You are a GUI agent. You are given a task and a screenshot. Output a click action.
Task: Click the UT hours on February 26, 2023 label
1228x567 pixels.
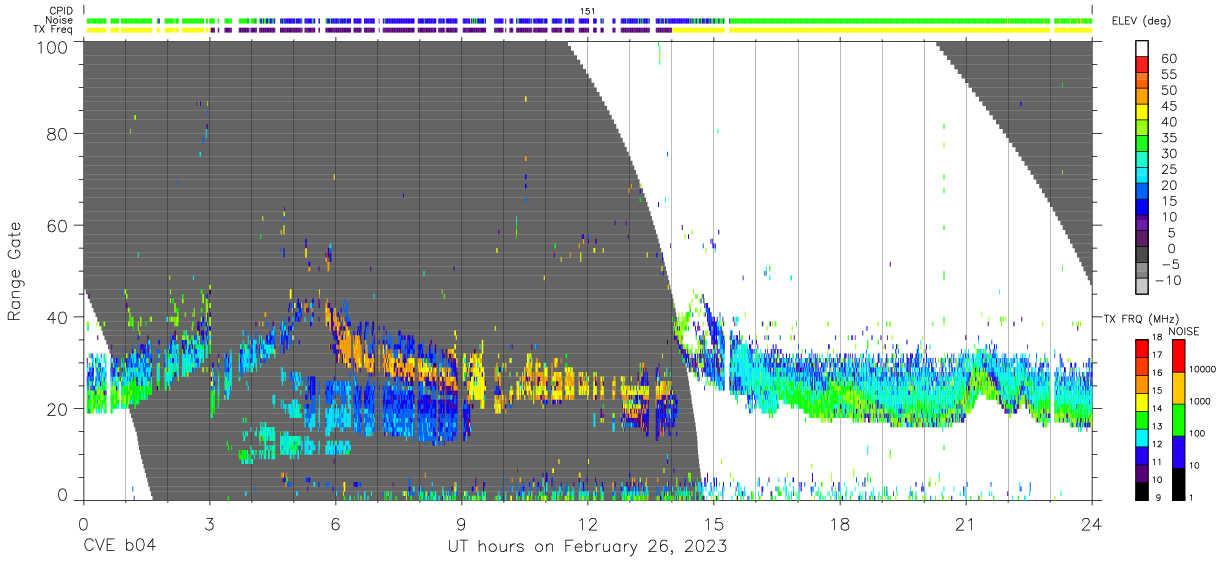pyautogui.click(x=587, y=547)
